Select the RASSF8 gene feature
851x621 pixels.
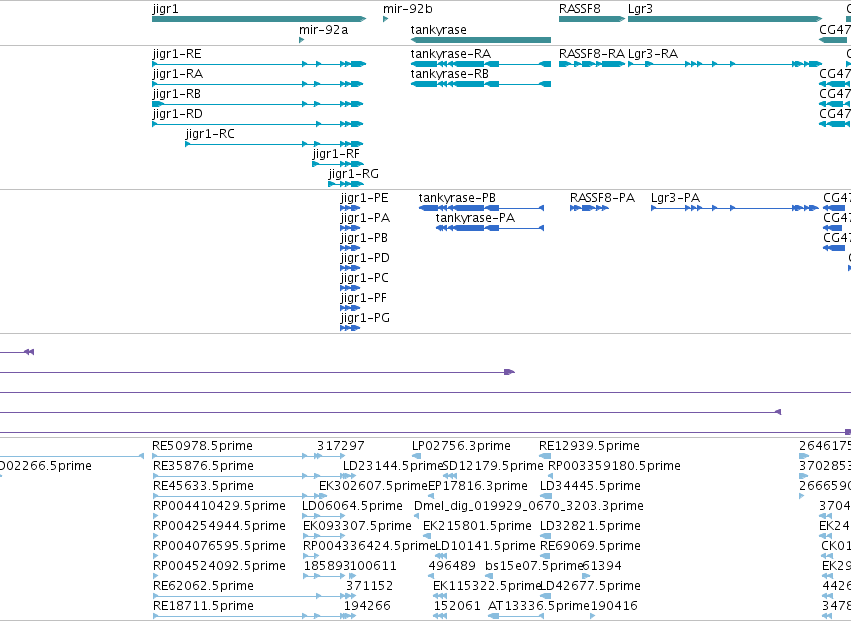[592, 19]
